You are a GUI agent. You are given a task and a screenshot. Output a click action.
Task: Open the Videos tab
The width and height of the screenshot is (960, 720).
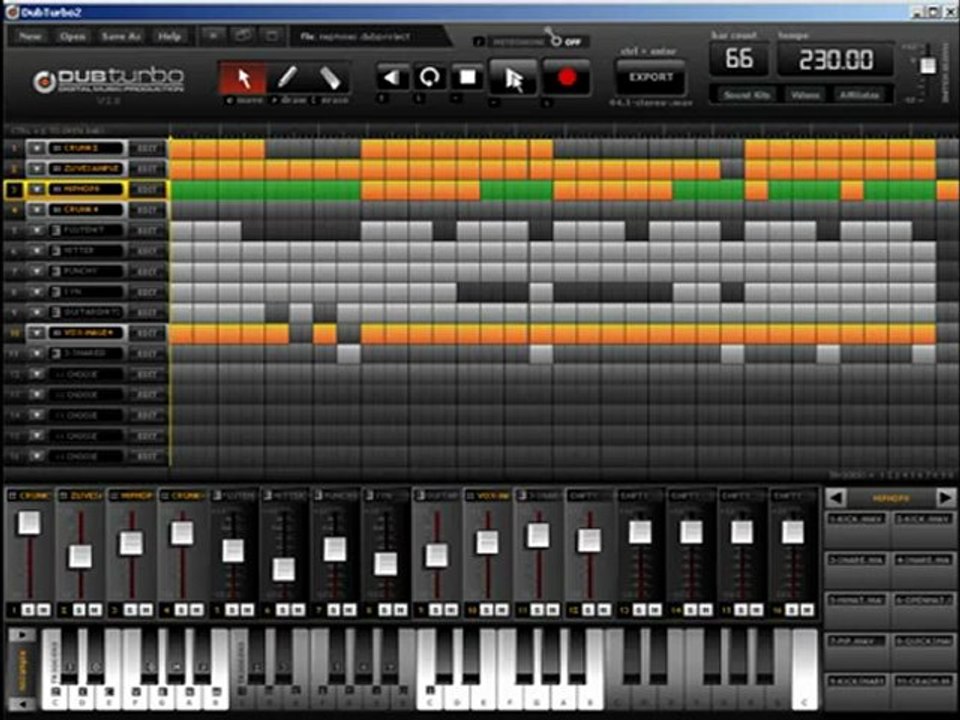pyautogui.click(x=804, y=95)
